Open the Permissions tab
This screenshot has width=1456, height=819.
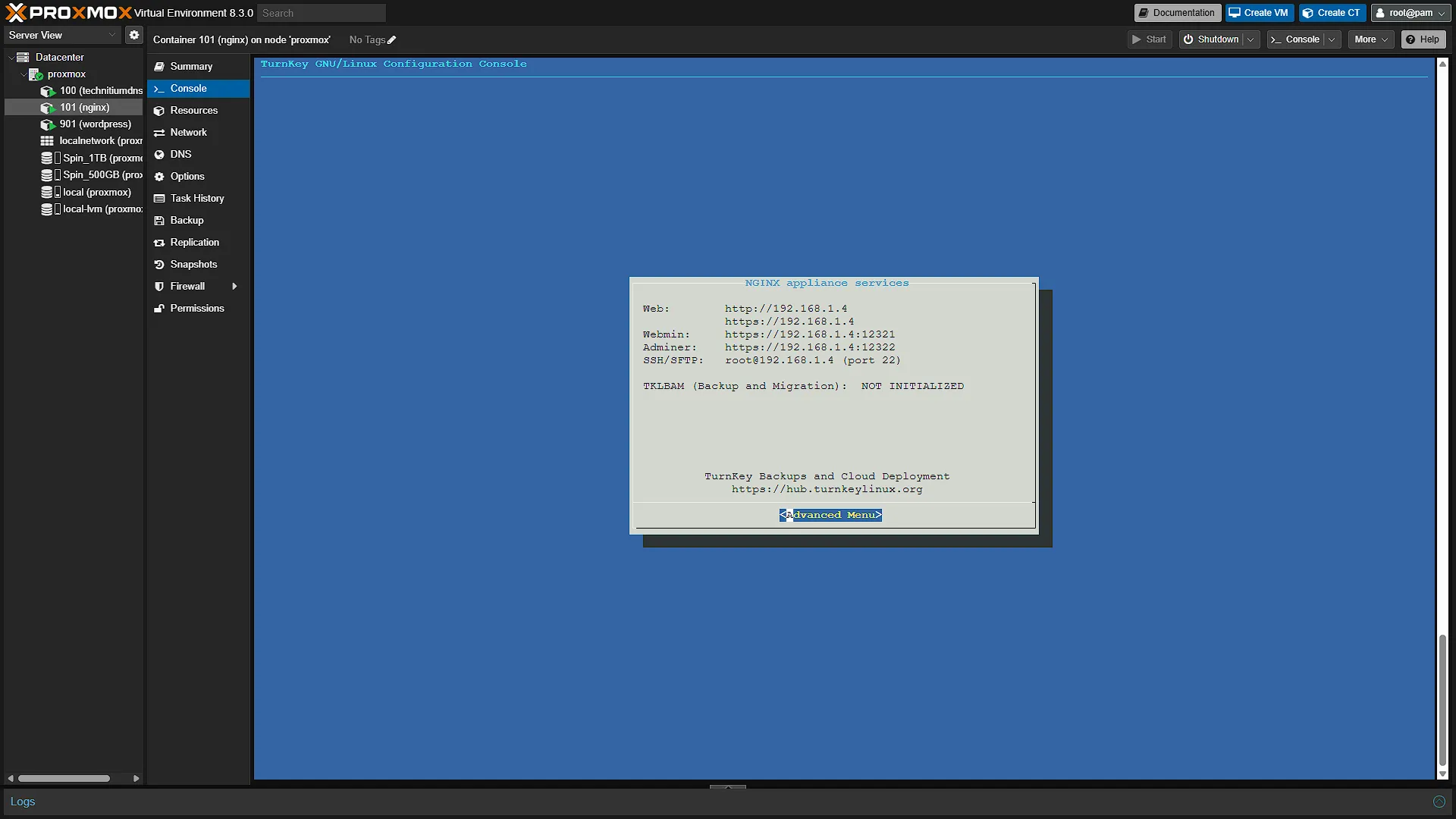(198, 309)
